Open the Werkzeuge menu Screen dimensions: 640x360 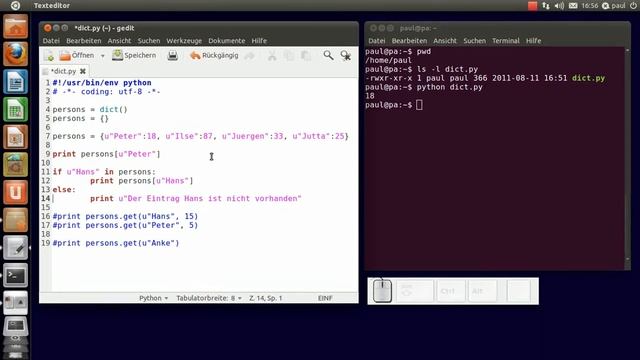tap(184, 41)
